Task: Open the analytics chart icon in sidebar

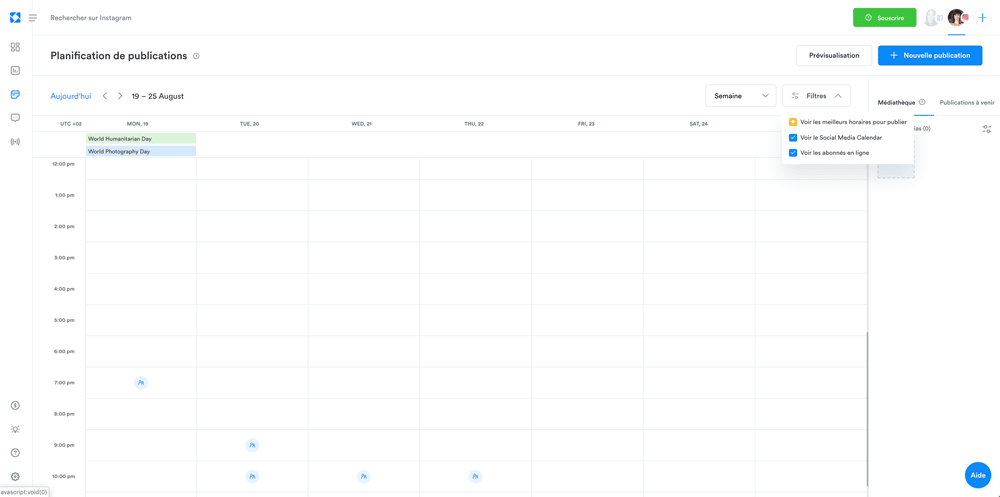Action: [x=15, y=71]
